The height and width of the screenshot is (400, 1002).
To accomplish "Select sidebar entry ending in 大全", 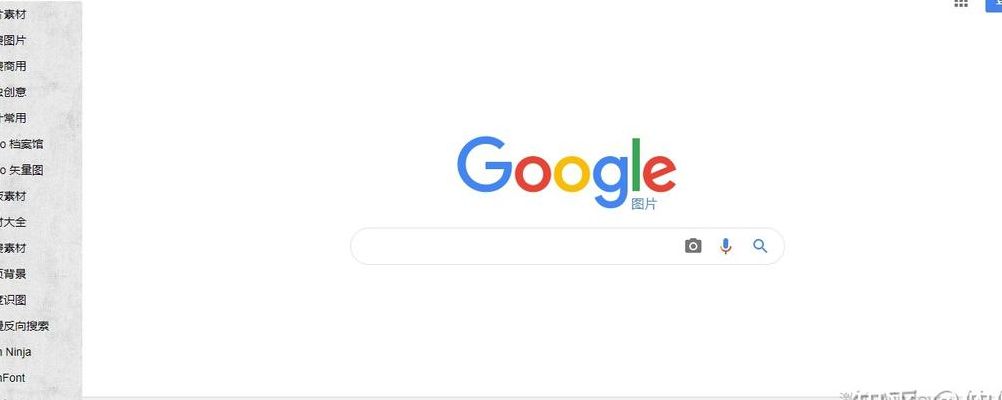I will [13, 222].
